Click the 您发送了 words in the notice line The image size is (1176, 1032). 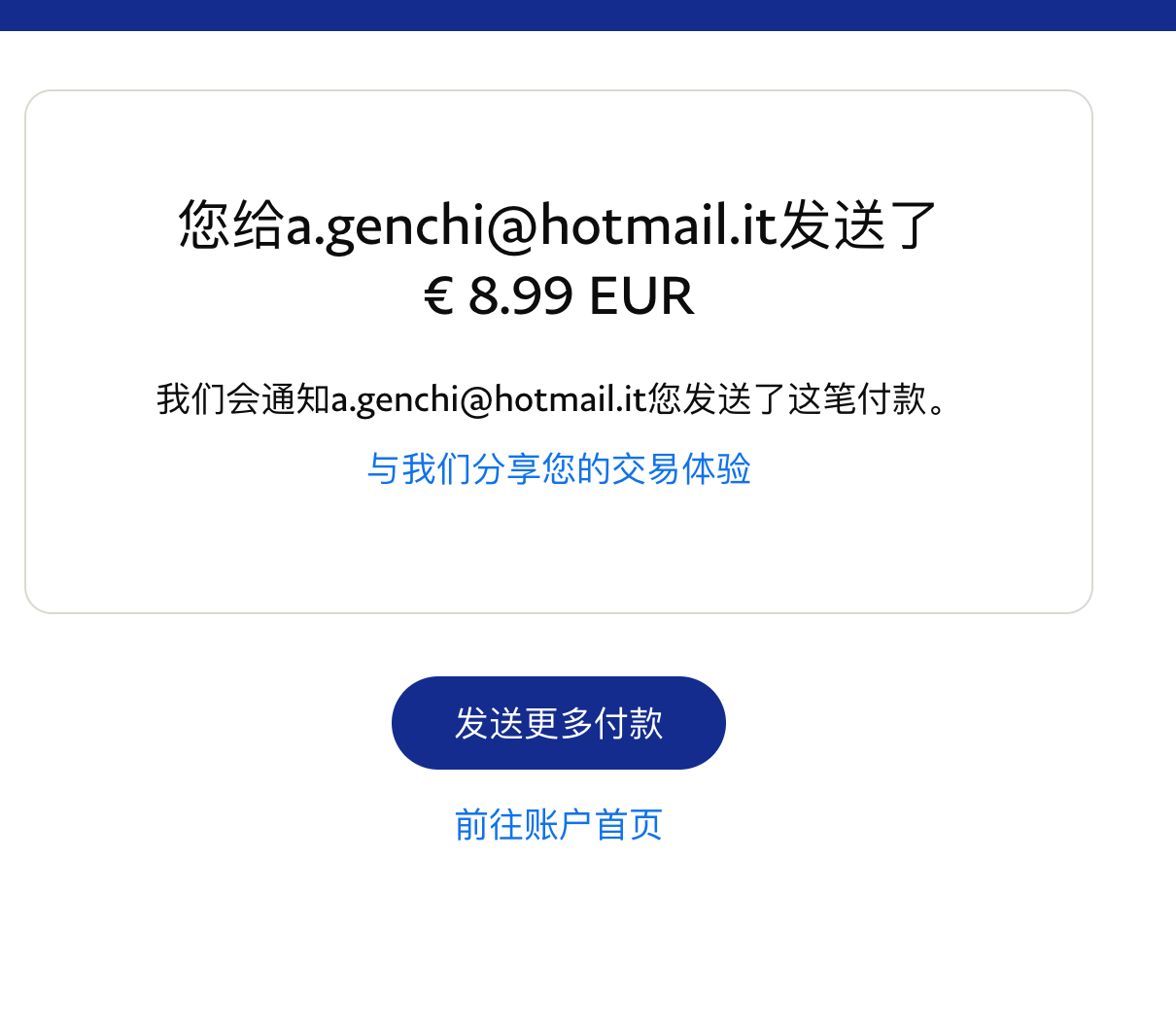[x=717, y=399]
